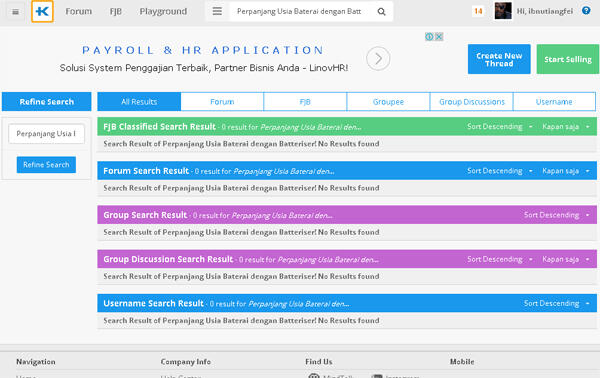Click Create New Thread button
This screenshot has height=378, width=600.
click(x=499, y=59)
